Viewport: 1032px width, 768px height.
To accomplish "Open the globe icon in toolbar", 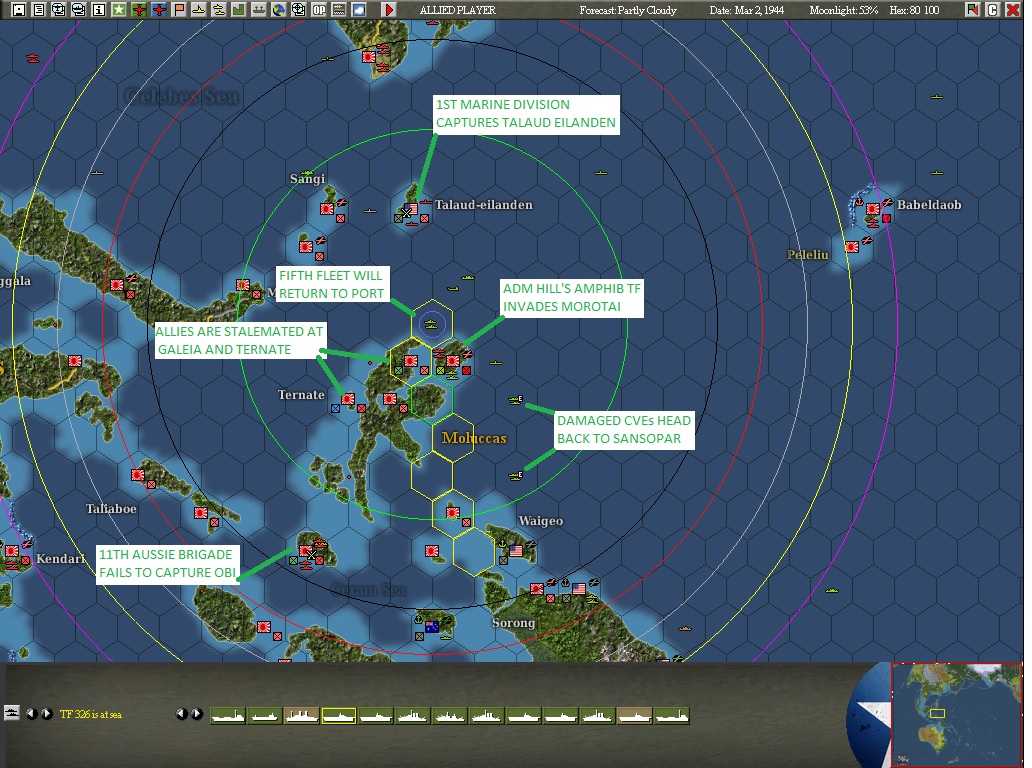I will tap(278, 9).
